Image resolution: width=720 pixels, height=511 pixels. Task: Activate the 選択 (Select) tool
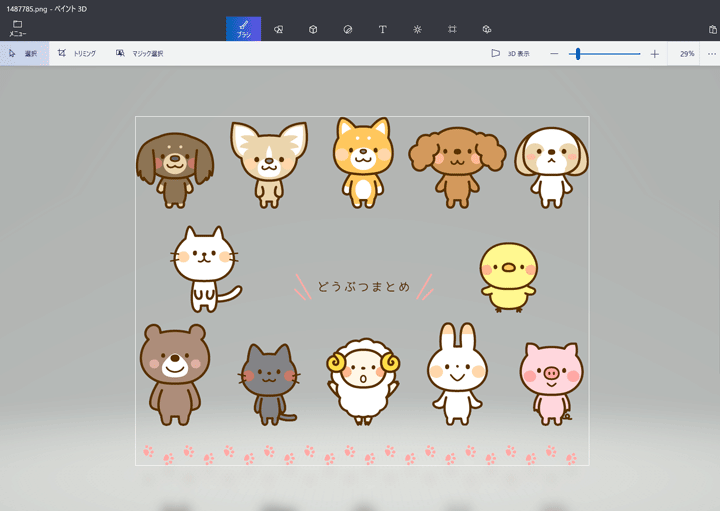[24, 53]
